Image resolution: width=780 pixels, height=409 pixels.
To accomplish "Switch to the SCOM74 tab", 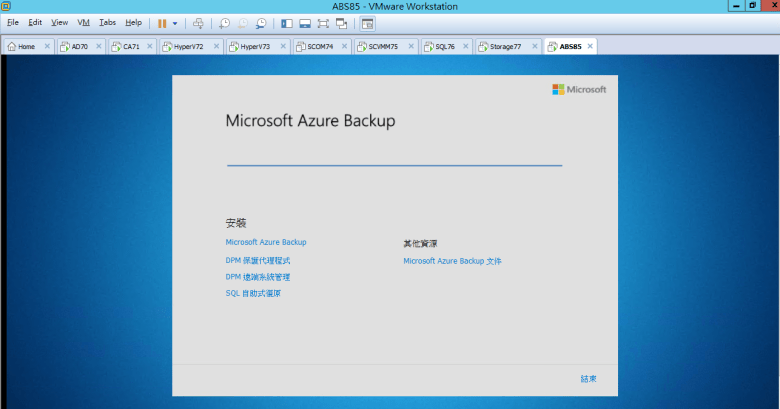I will (x=316, y=46).
